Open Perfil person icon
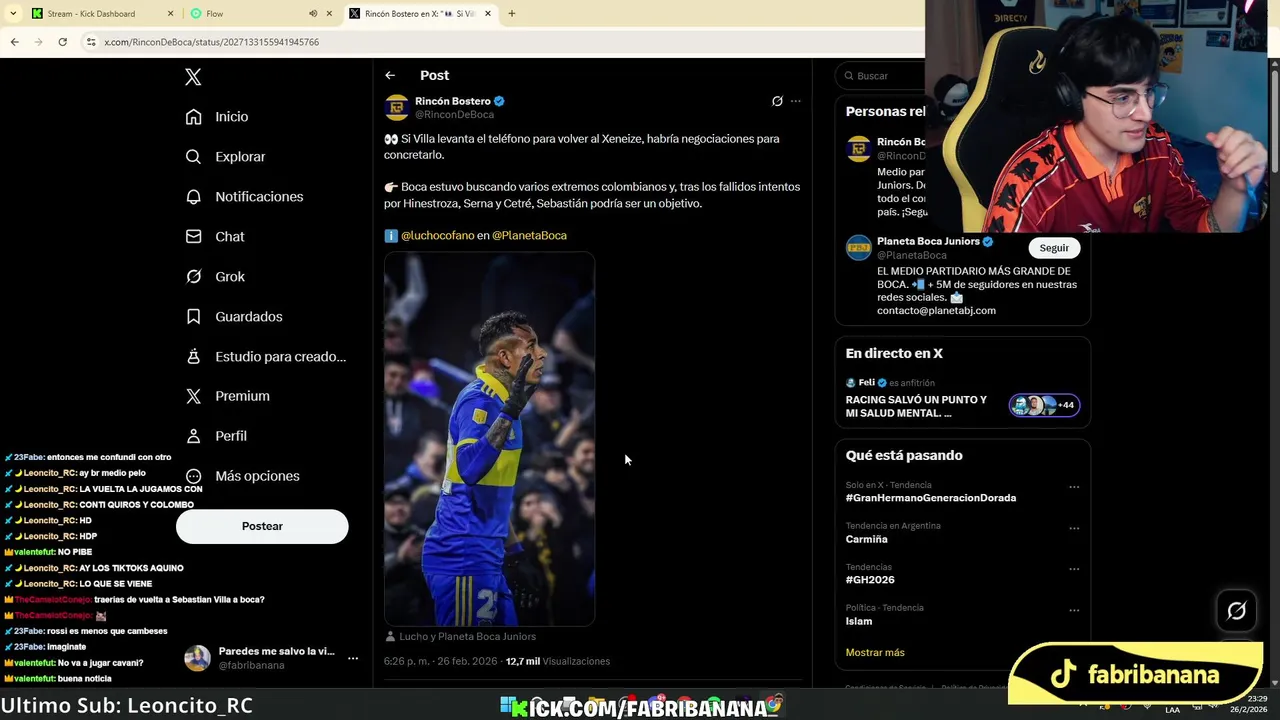 [194, 436]
